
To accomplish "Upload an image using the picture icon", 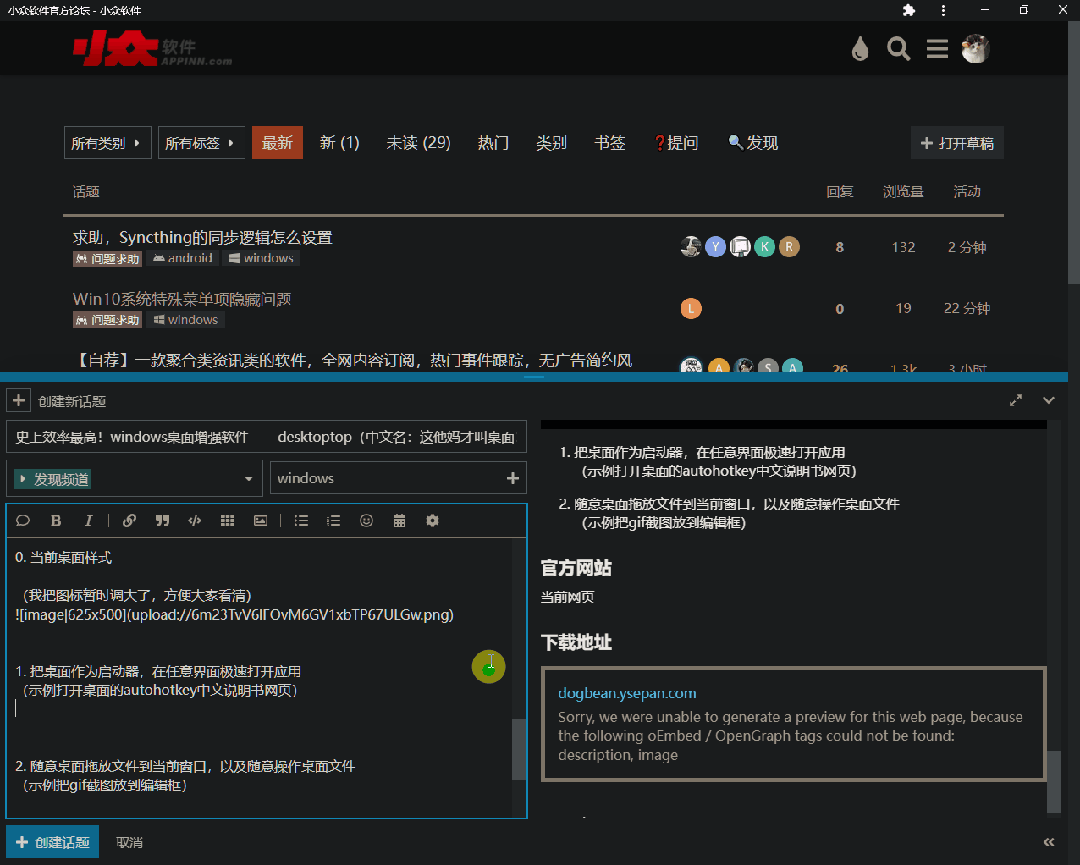I will [261, 520].
